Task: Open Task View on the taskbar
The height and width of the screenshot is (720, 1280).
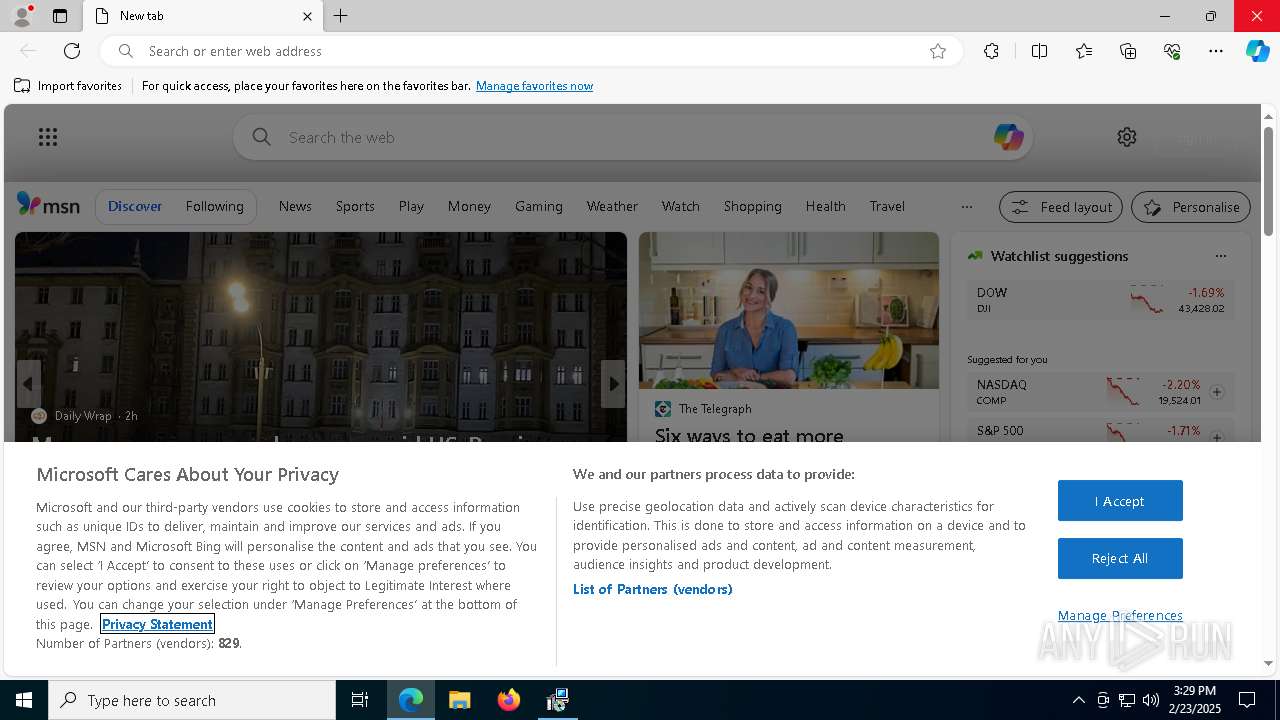Action: [x=360, y=700]
